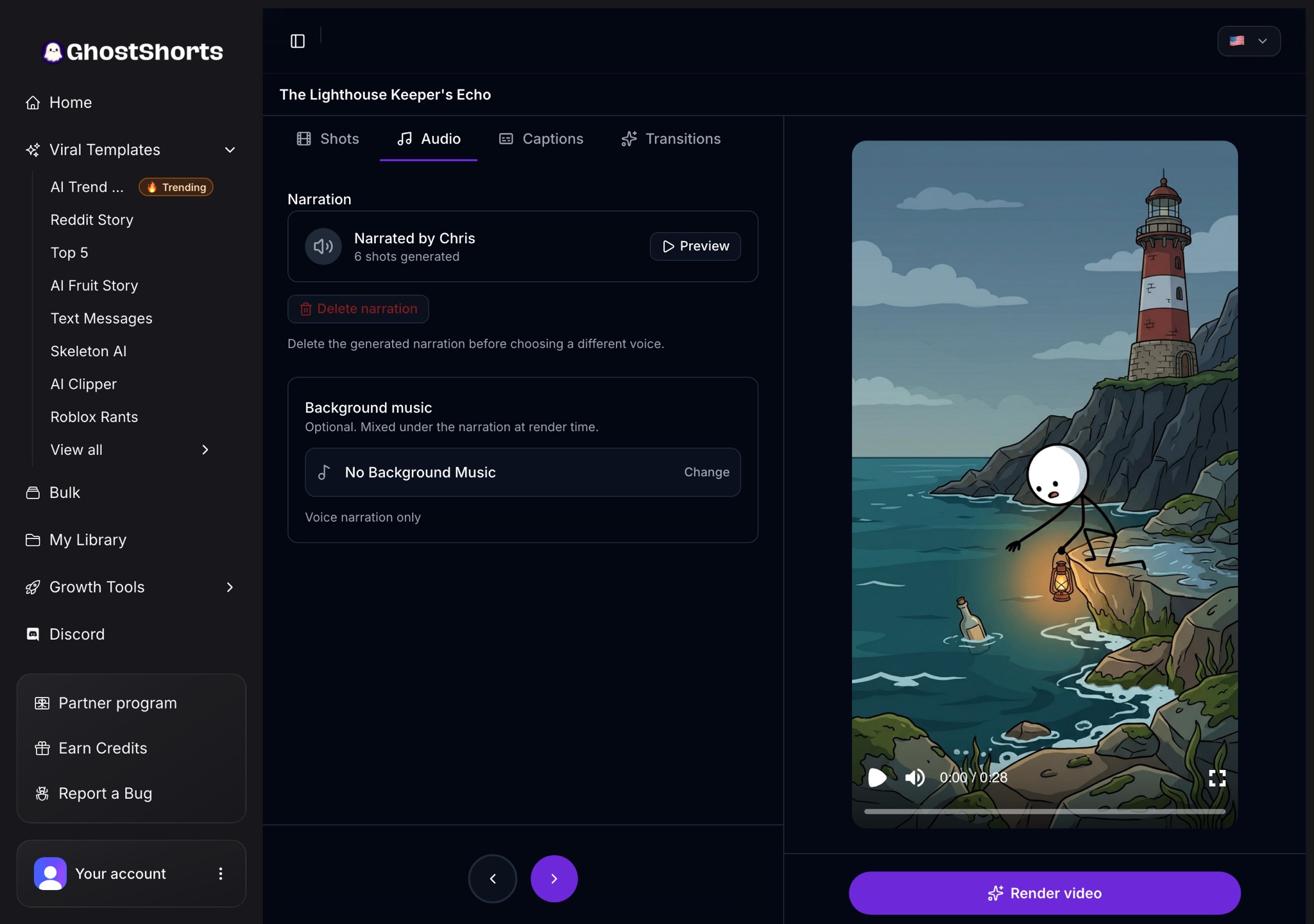Open Report a Bug

click(94, 793)
